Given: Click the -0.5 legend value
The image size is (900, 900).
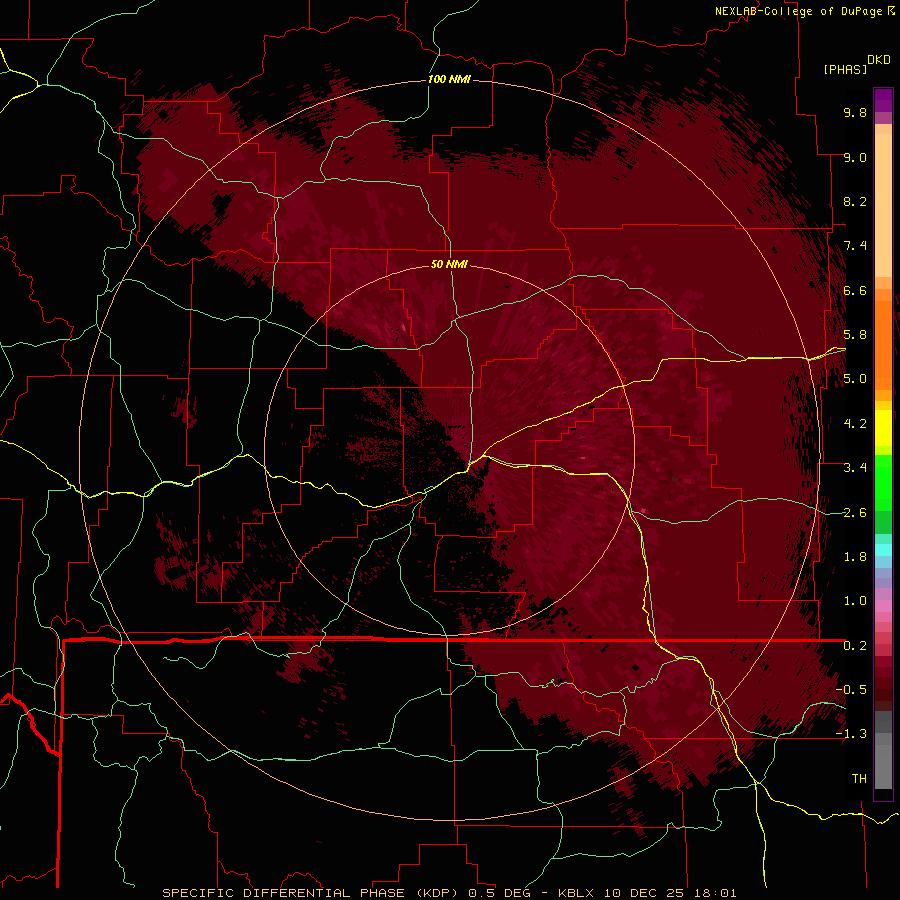Looking at the screenshot, I should tap(851, 690).
